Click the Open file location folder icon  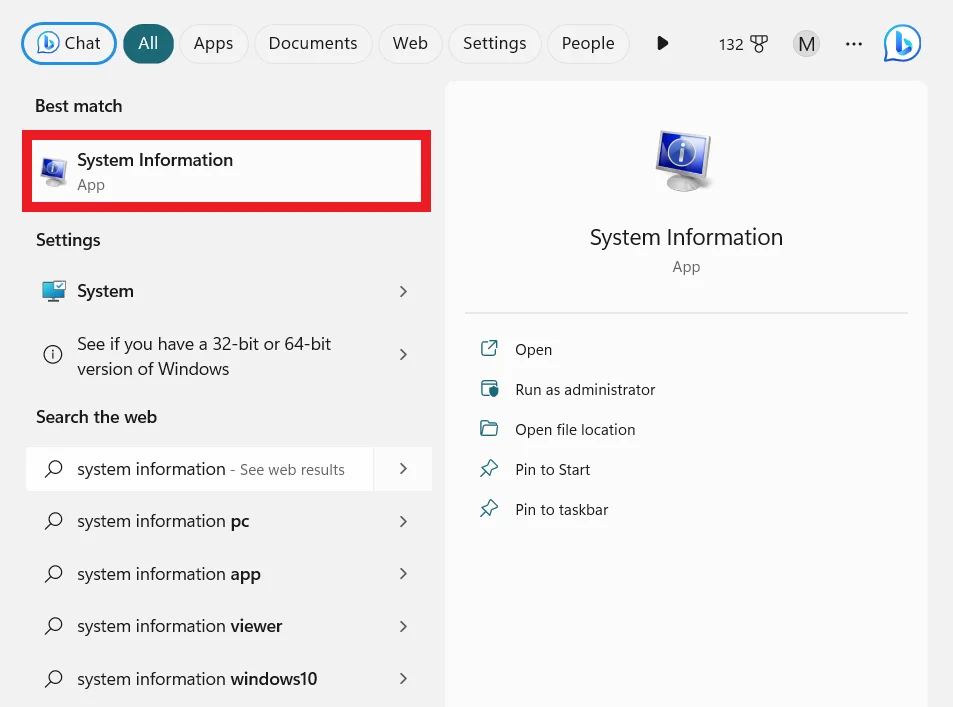[x=489, y=429]
